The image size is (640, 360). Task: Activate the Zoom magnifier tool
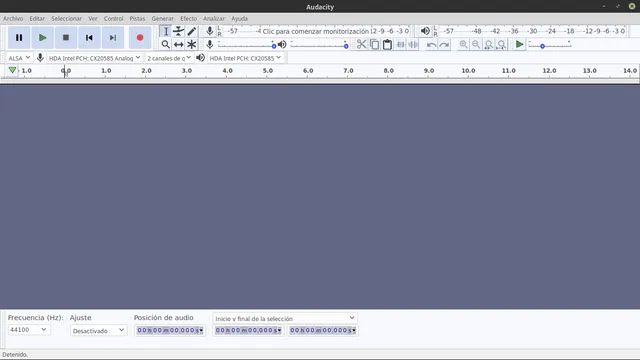[x=166, y=44]
